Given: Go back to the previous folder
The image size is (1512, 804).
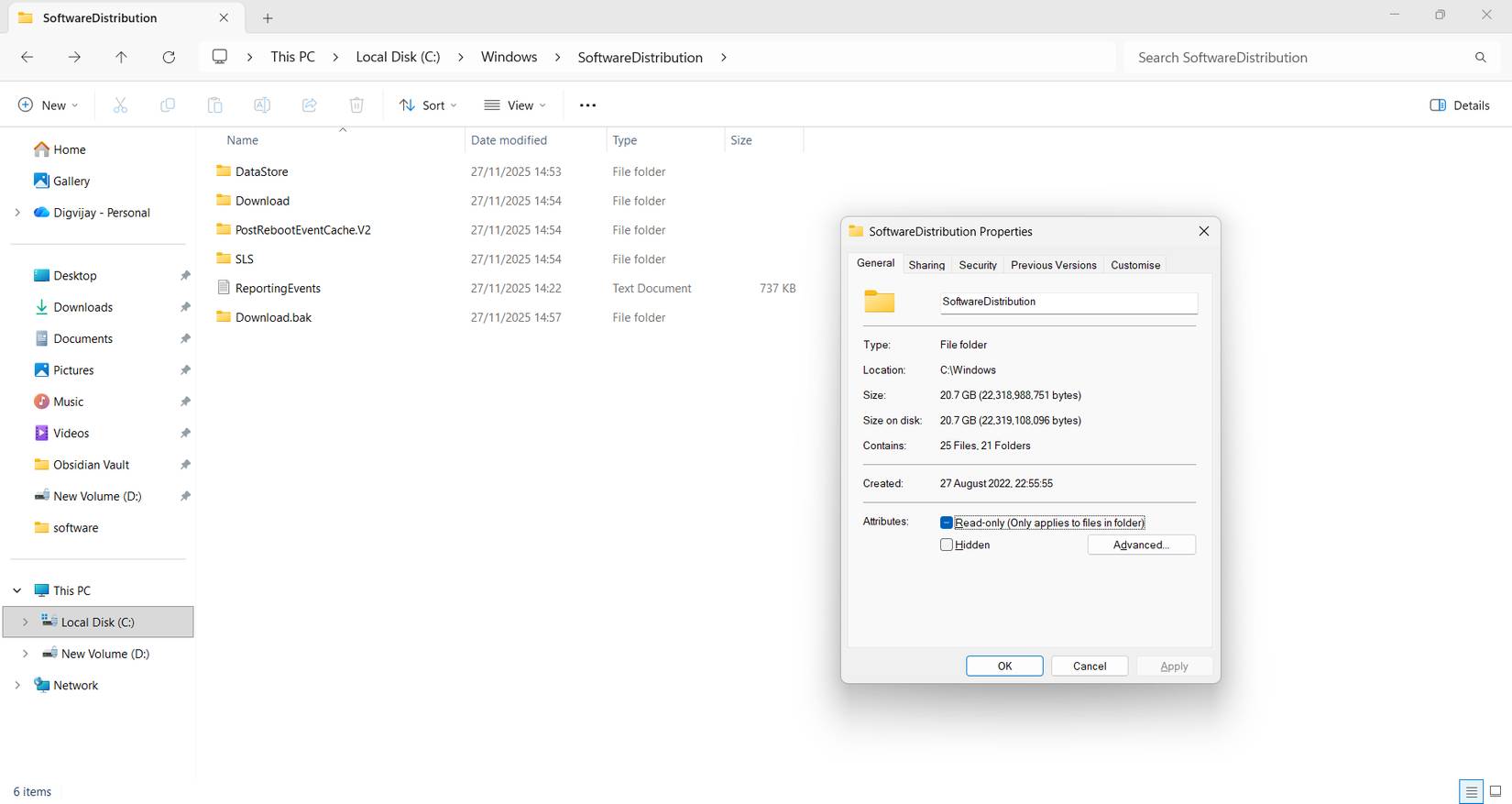Looking at the screenshot, I should pos(27,57).
